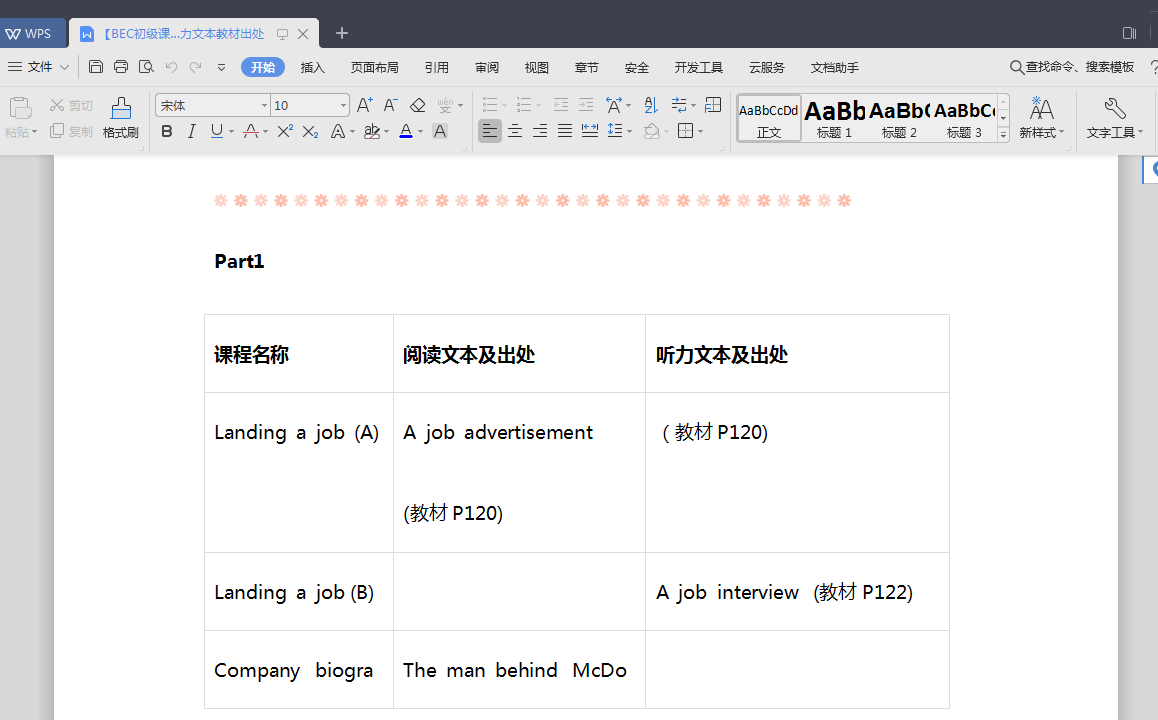Open the 页面布局 ribbon tab
The height and width of the screenshot is (720, 1158).
pyautogui.click(x=374, y=68)
